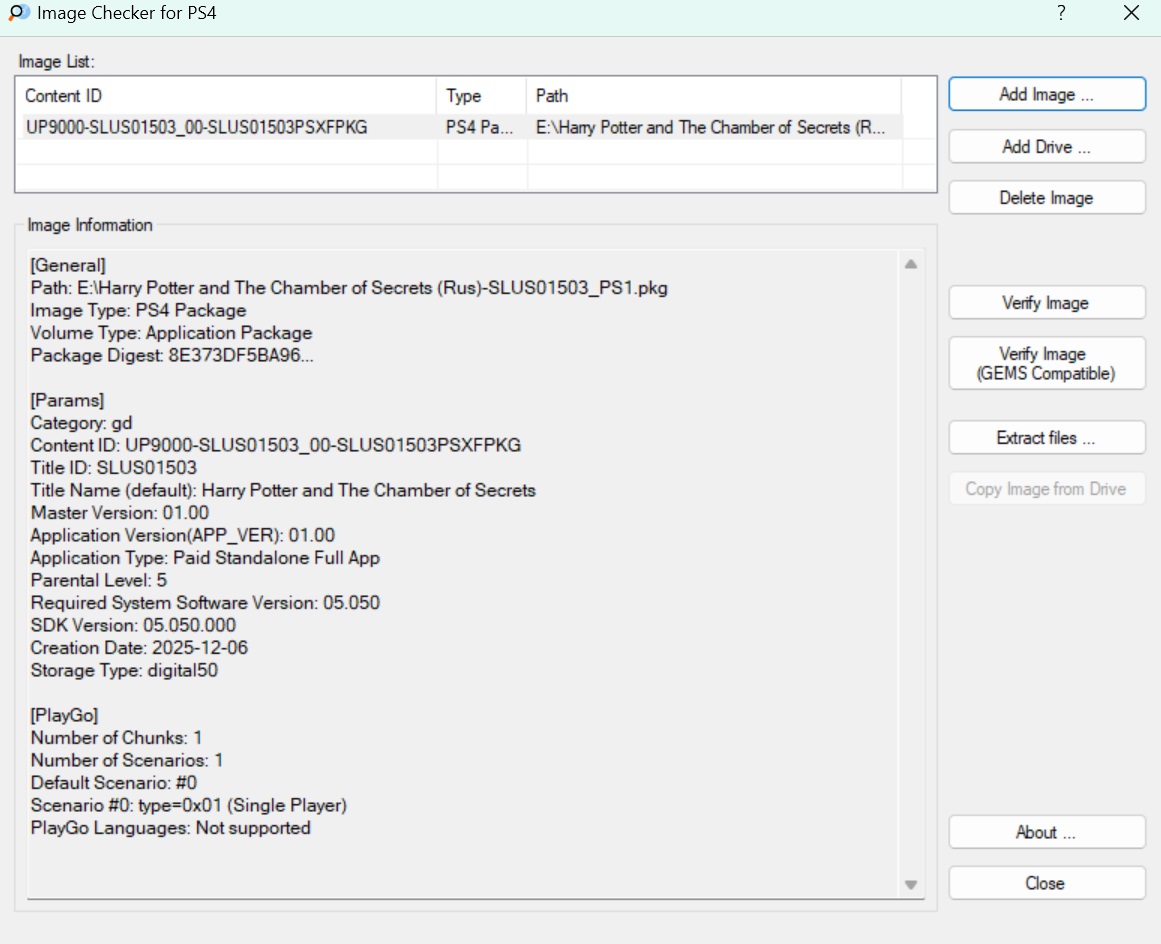Screen dimensions: 1161x944
Task: Click the question mark help button
Action: pos(1060,14)
